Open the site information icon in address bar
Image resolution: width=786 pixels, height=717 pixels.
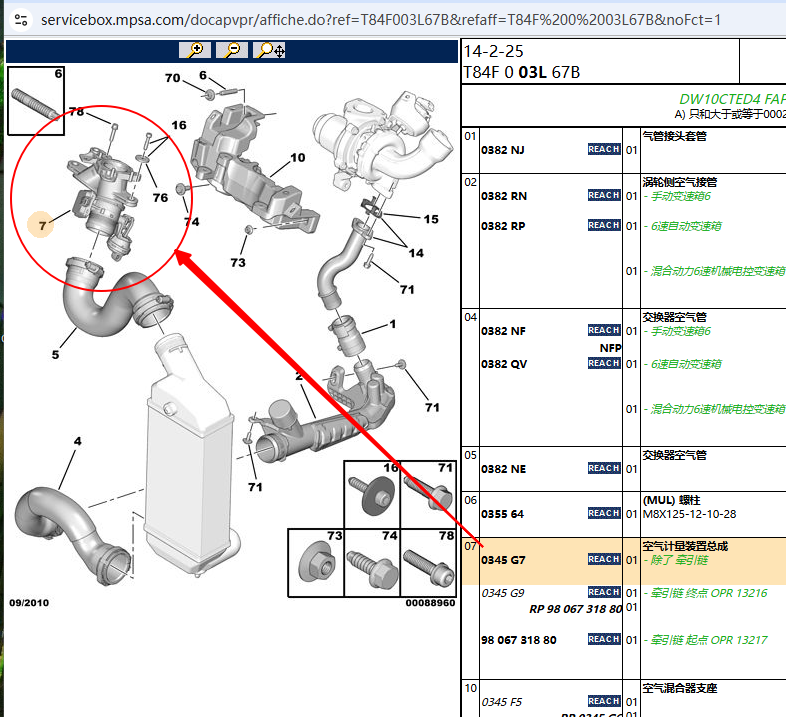[21, 19]
